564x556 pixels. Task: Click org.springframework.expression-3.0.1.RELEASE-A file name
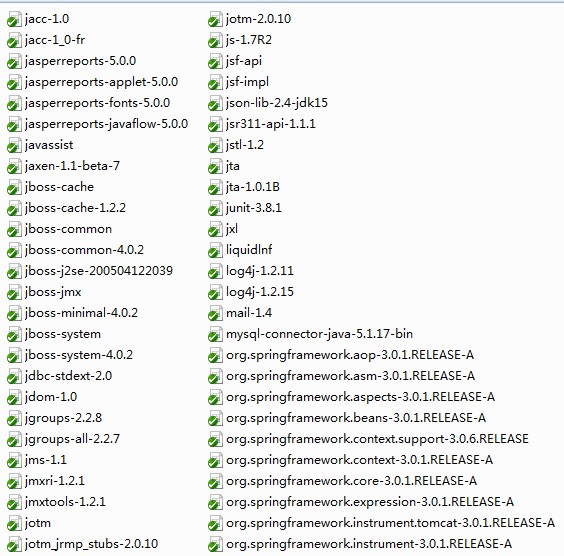[370, 502]
